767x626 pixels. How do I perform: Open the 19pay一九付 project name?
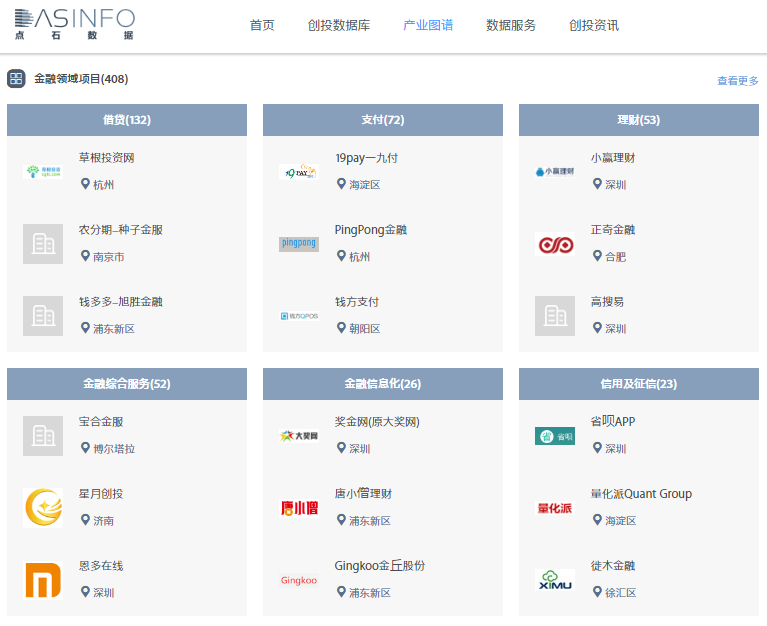366,158
